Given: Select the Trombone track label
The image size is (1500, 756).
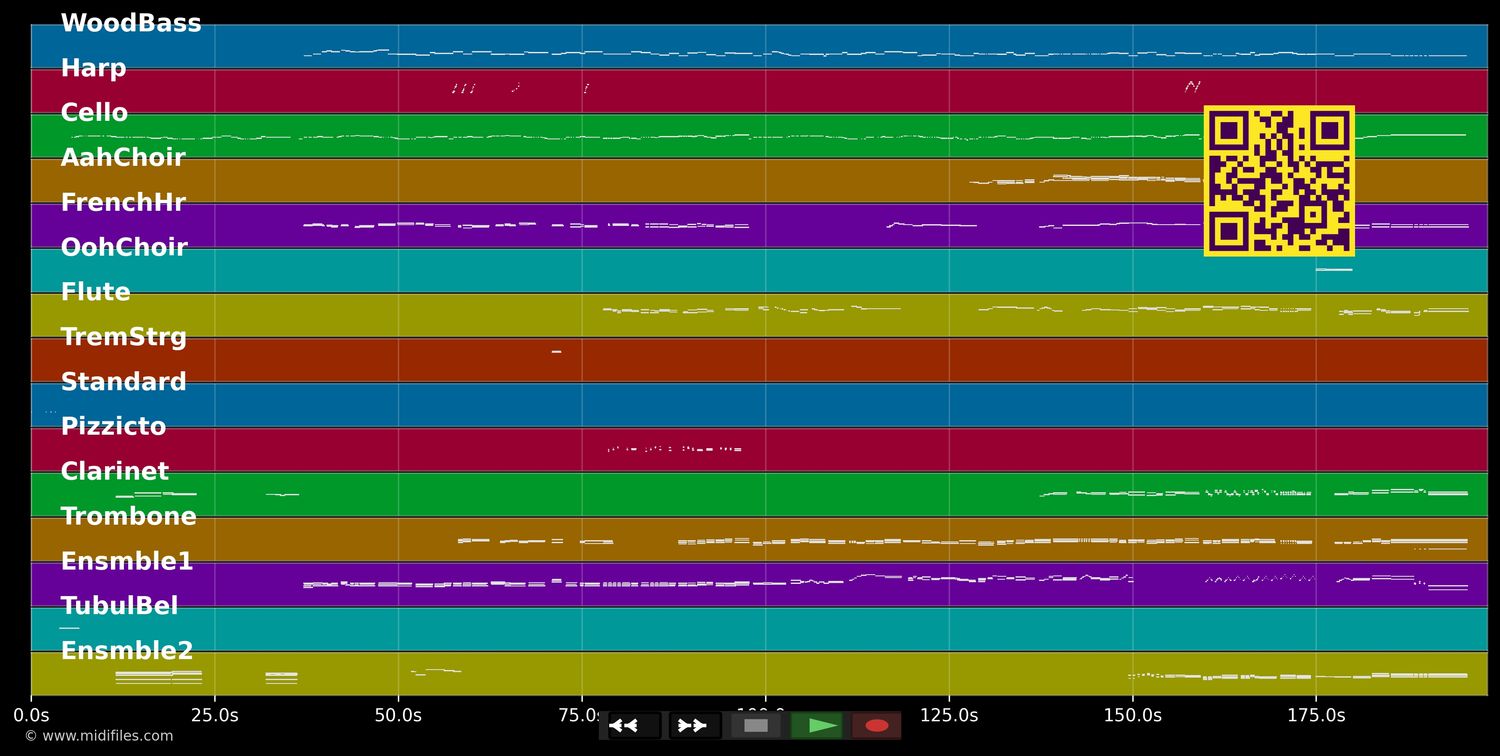Looking at the screenshot, I should (x=128, y=517).
